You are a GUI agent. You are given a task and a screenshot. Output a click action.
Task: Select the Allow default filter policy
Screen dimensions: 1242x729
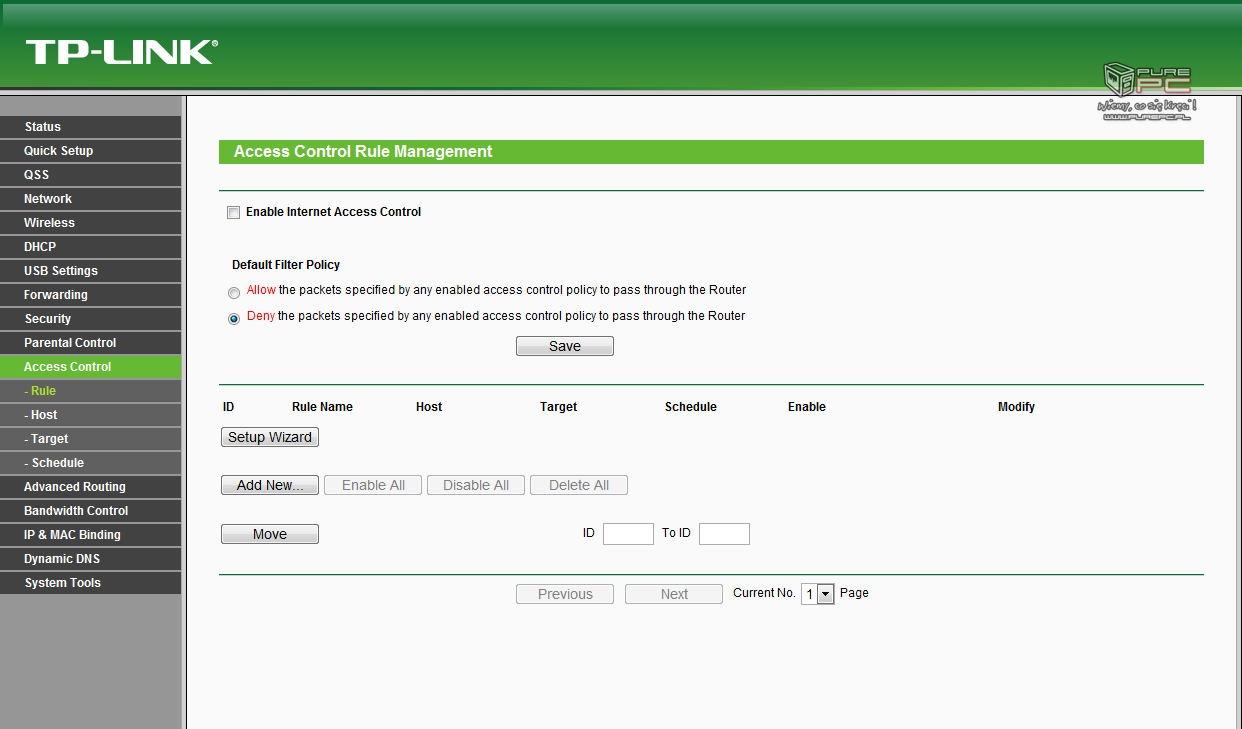tap(234, 293)
